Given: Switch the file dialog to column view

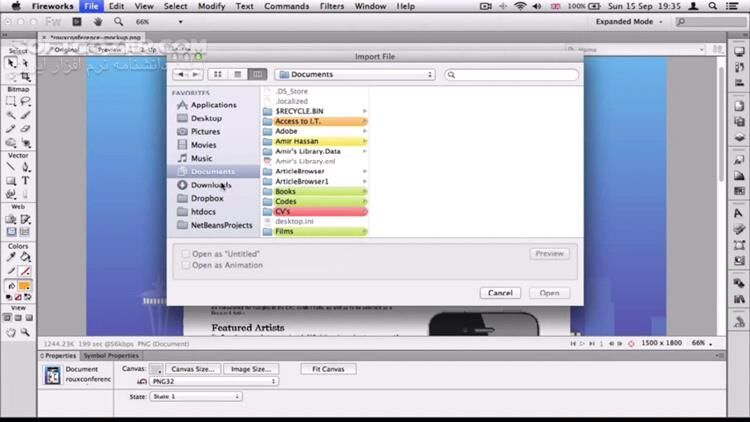Looking at the screenshot, I should pyautogui.click(x=258, y=74).
